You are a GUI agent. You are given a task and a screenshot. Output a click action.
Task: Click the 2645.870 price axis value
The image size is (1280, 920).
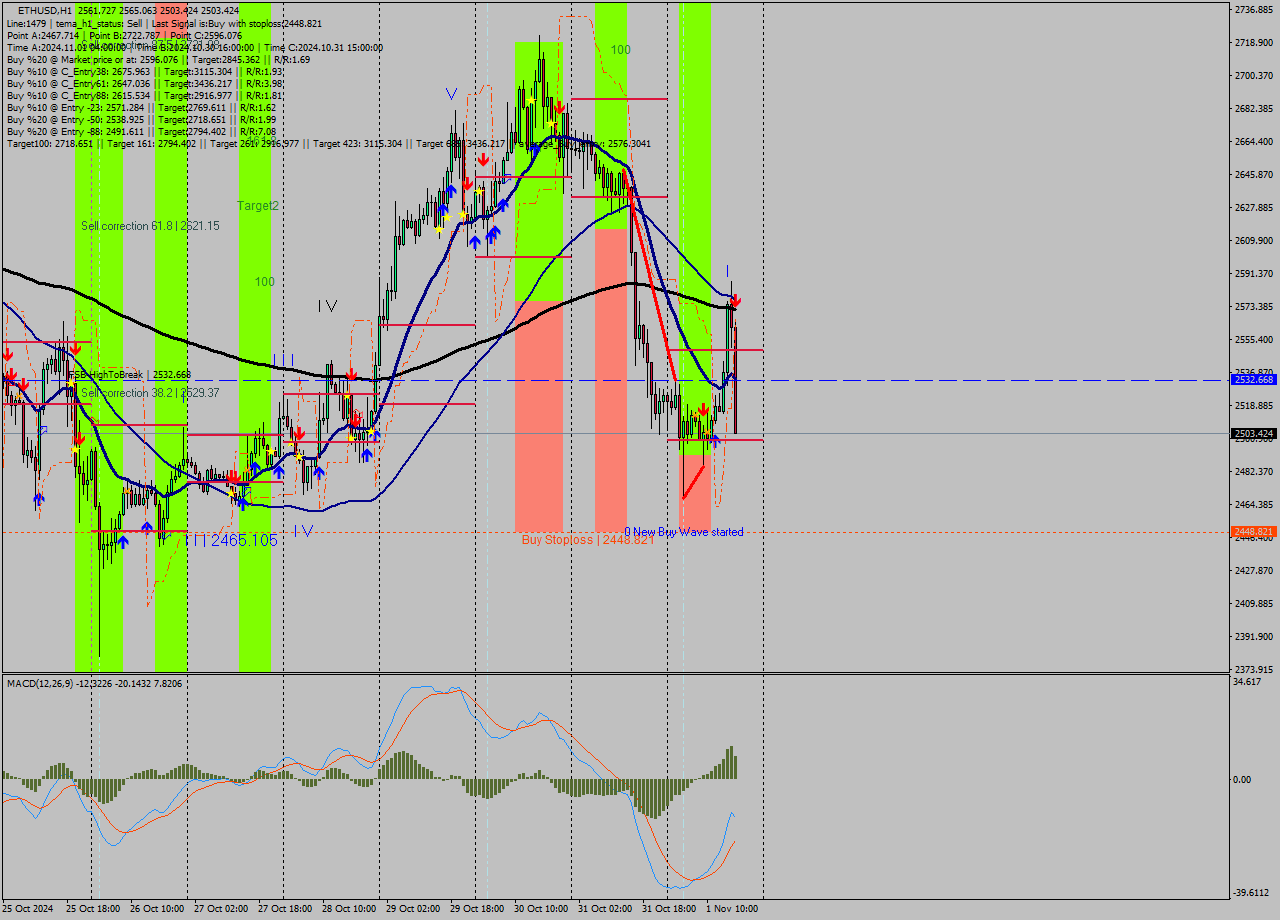click(1254, 174)
